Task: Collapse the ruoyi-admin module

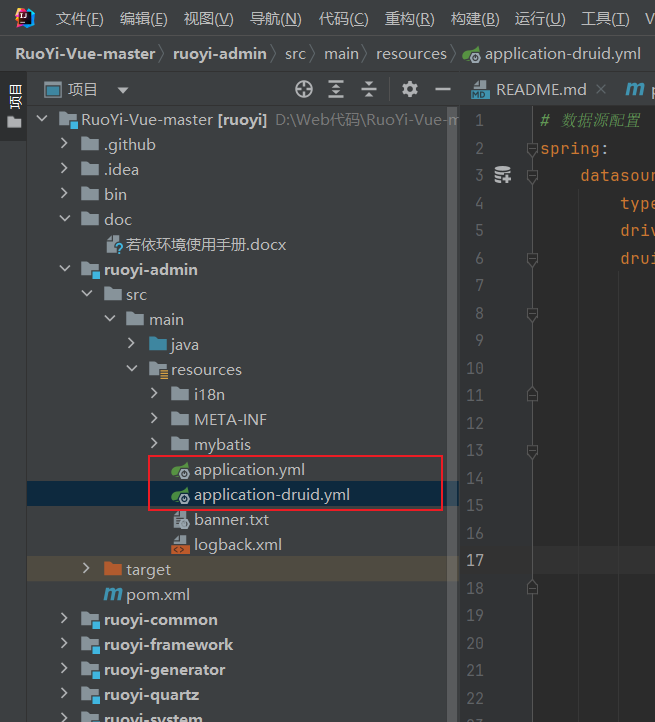Action: click(64, 268)
